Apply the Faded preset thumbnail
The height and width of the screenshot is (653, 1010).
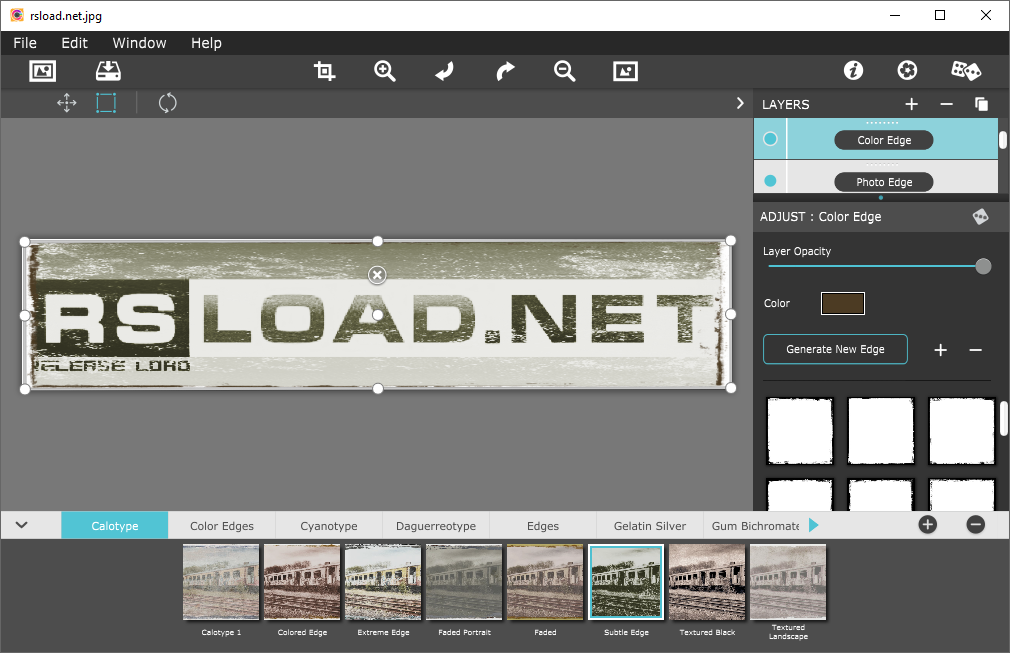click(x=545, y=582)
